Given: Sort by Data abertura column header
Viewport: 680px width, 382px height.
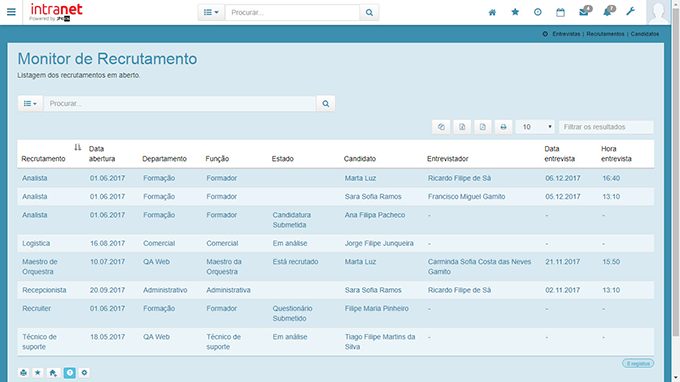Looking at the screenshot, I should point(102,153).
